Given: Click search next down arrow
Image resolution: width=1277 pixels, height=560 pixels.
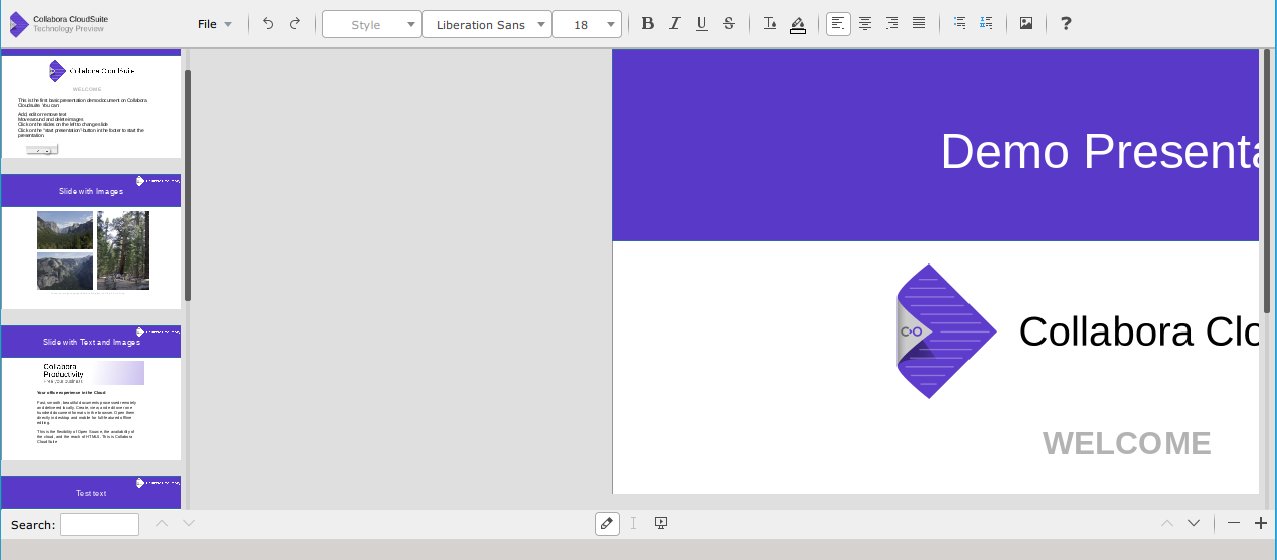Looking at the screenshot, I should tap(189, 524).
